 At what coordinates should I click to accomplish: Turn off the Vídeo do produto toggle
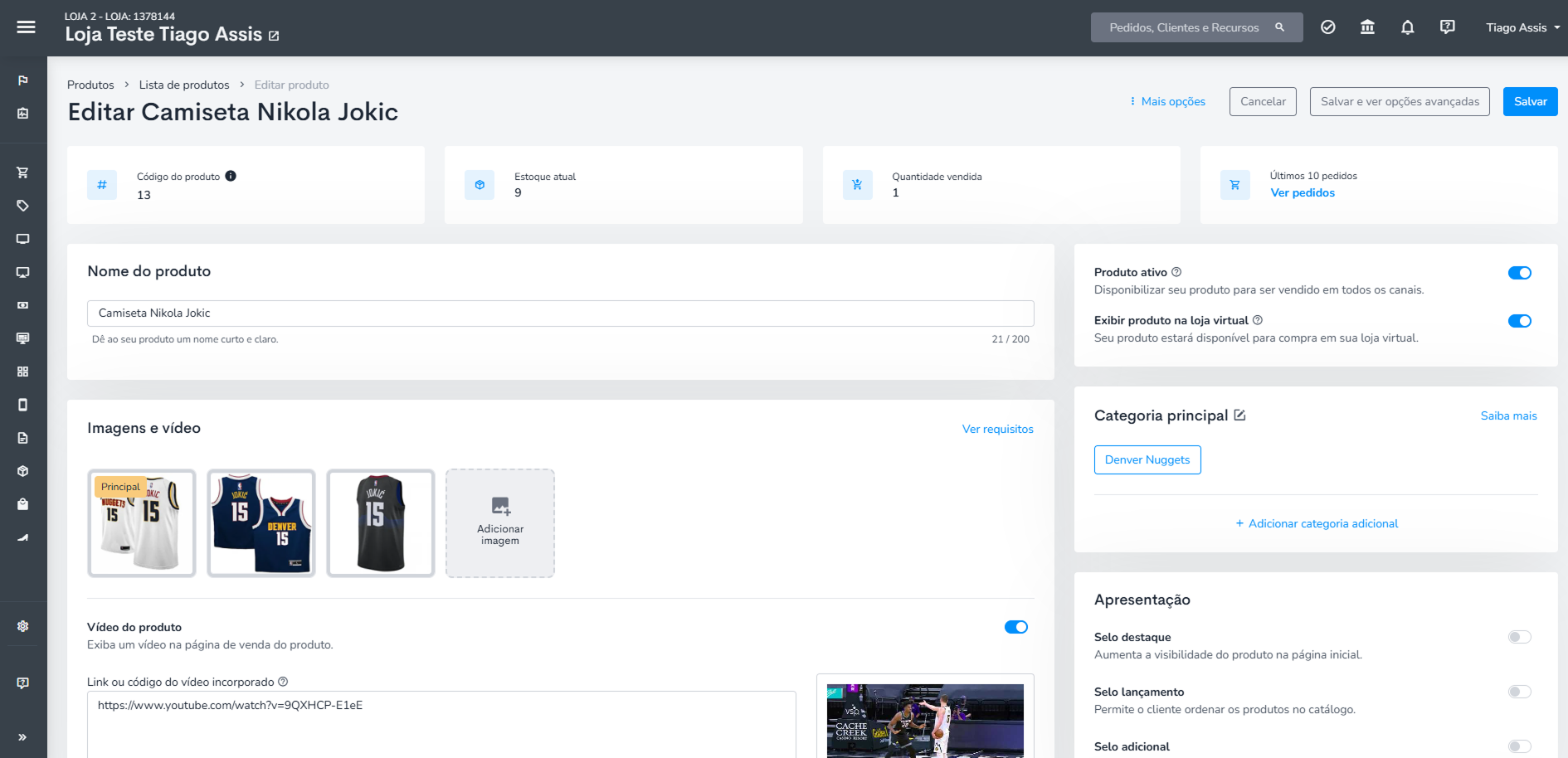tap(1015, 627)
